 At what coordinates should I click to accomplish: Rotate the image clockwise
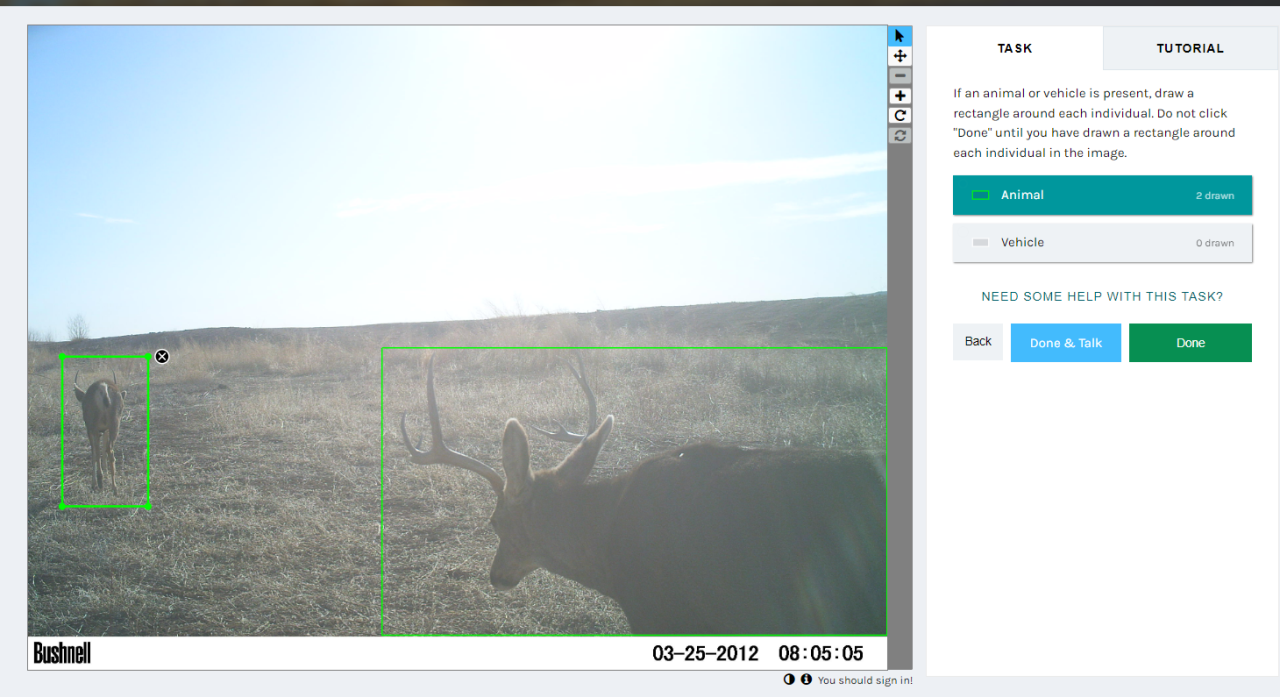point(900,115)
